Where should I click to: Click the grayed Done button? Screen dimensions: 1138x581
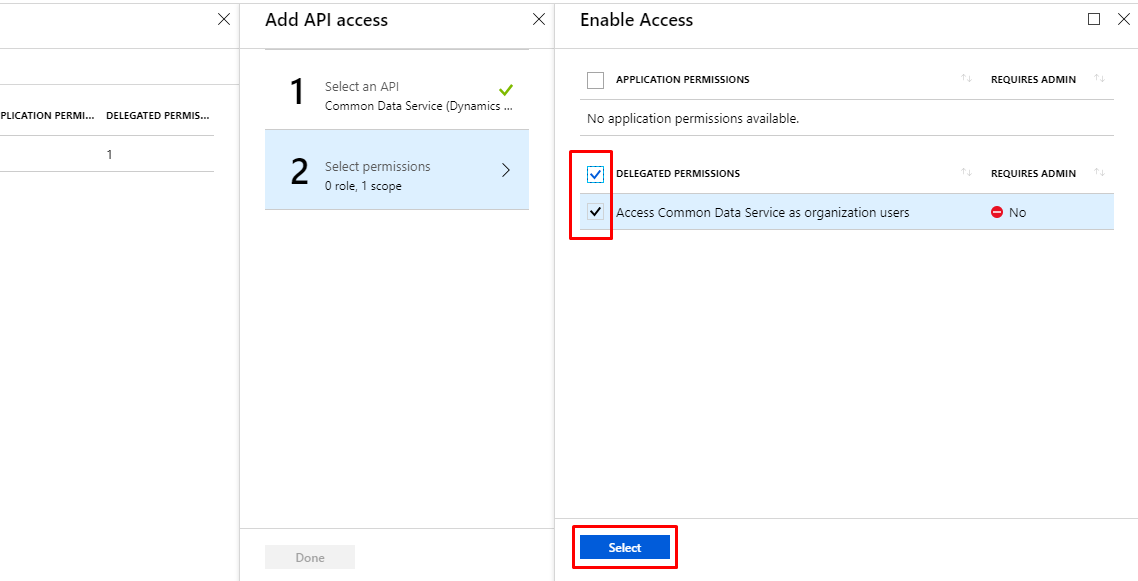309,557
